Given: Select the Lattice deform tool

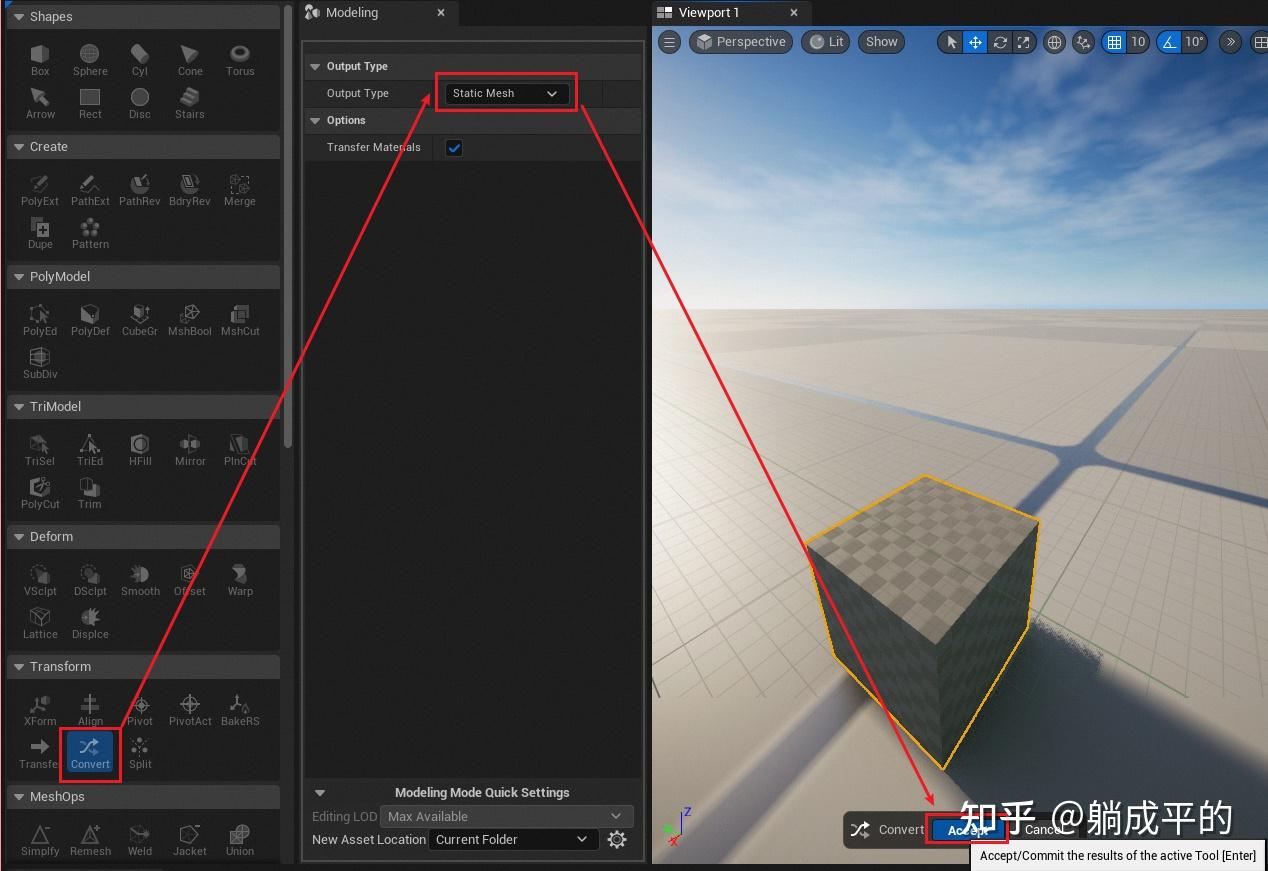Looking at the screenshot, I should pos(40,621).
